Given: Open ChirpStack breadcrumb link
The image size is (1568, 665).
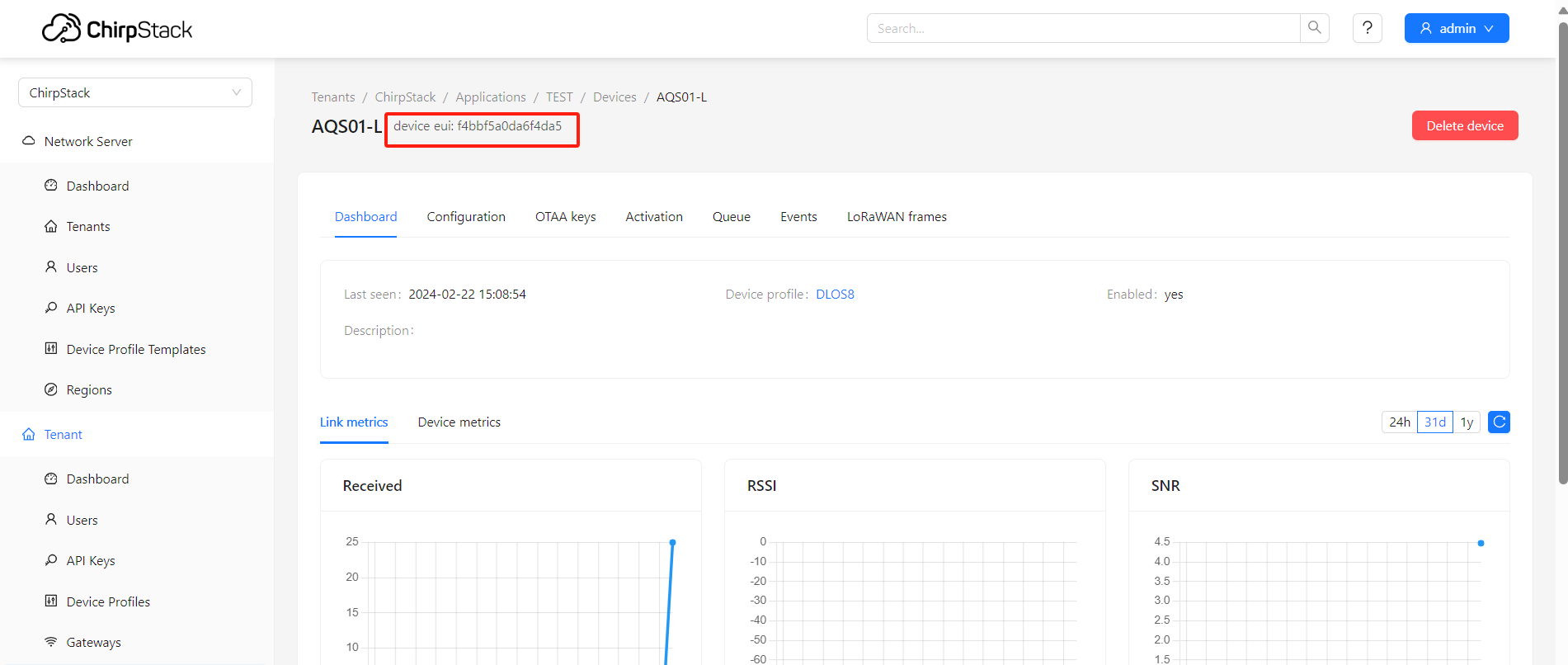Looking at the screenshot, I should click(405, 97).
